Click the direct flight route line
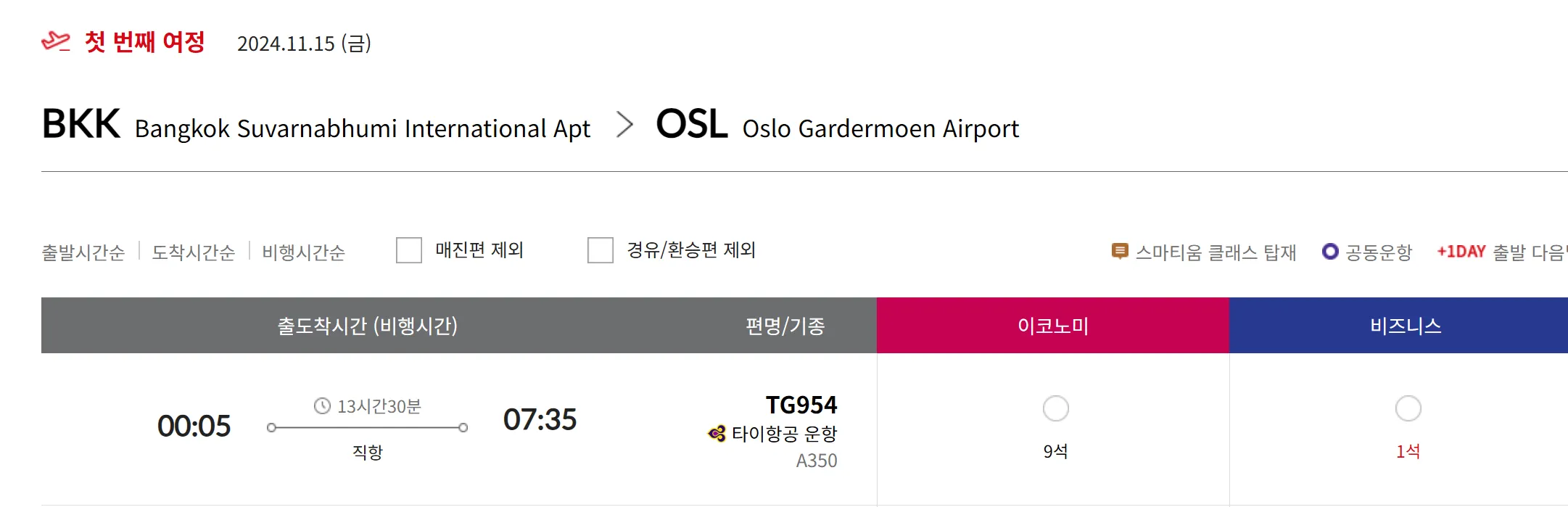The height and width of the screenshot is (507, 1568). point(367,428)
